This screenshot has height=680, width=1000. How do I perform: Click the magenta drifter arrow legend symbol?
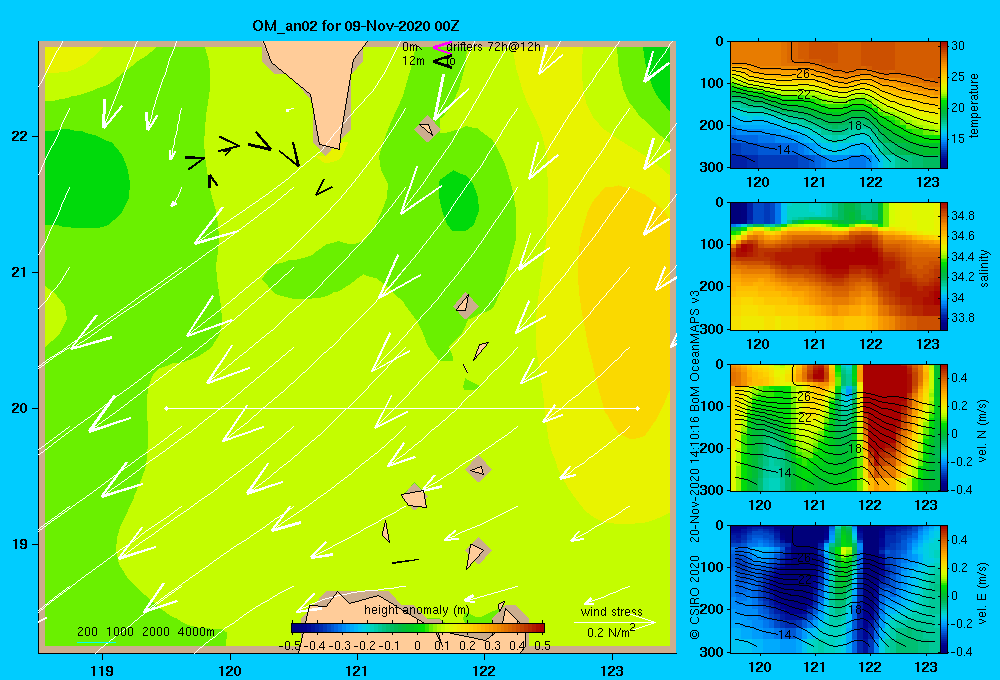(441, 47)
